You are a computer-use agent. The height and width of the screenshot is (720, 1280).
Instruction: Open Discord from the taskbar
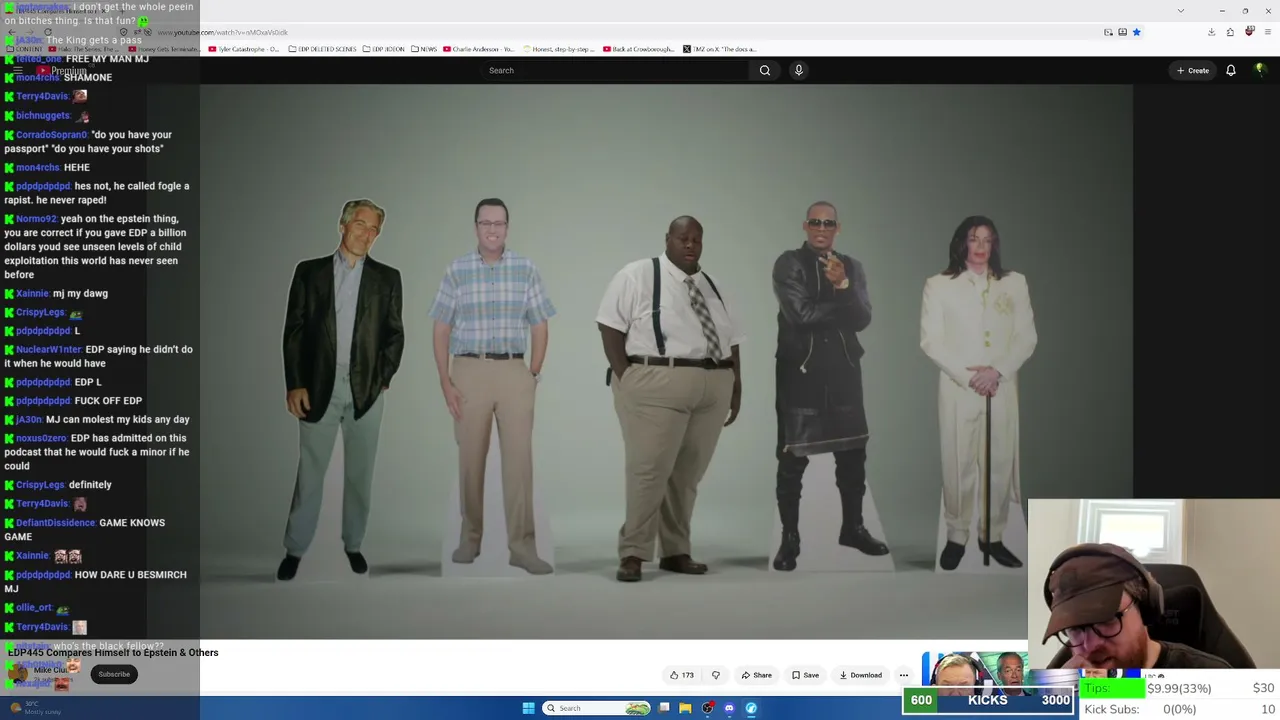tap(729, 708)
